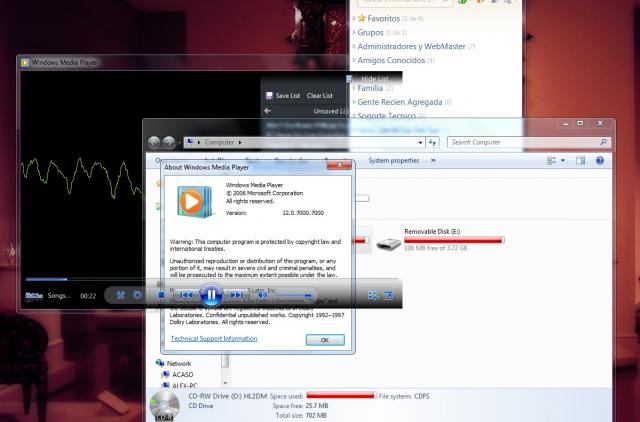Click the Windows Media Player title bar icon

pos(25,62)
